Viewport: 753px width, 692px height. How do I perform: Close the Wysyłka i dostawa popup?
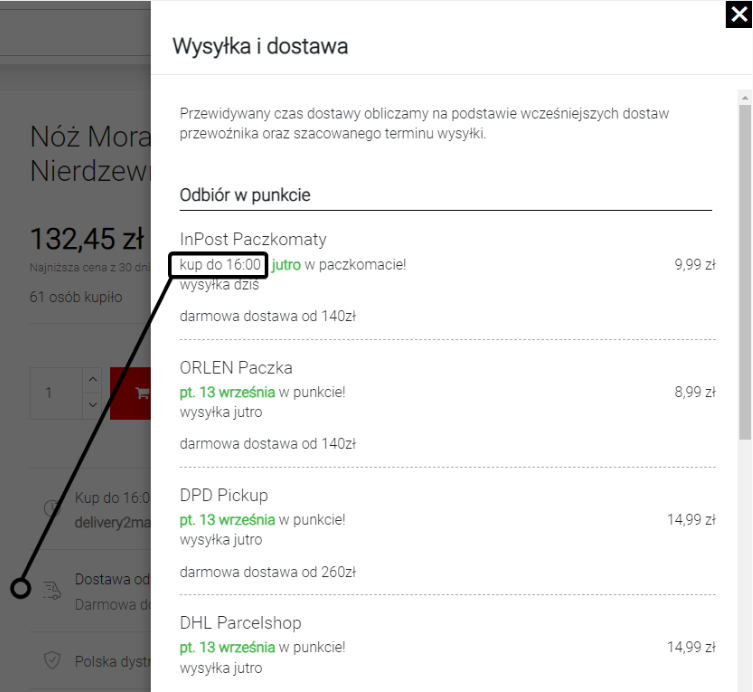pos(740,13)
